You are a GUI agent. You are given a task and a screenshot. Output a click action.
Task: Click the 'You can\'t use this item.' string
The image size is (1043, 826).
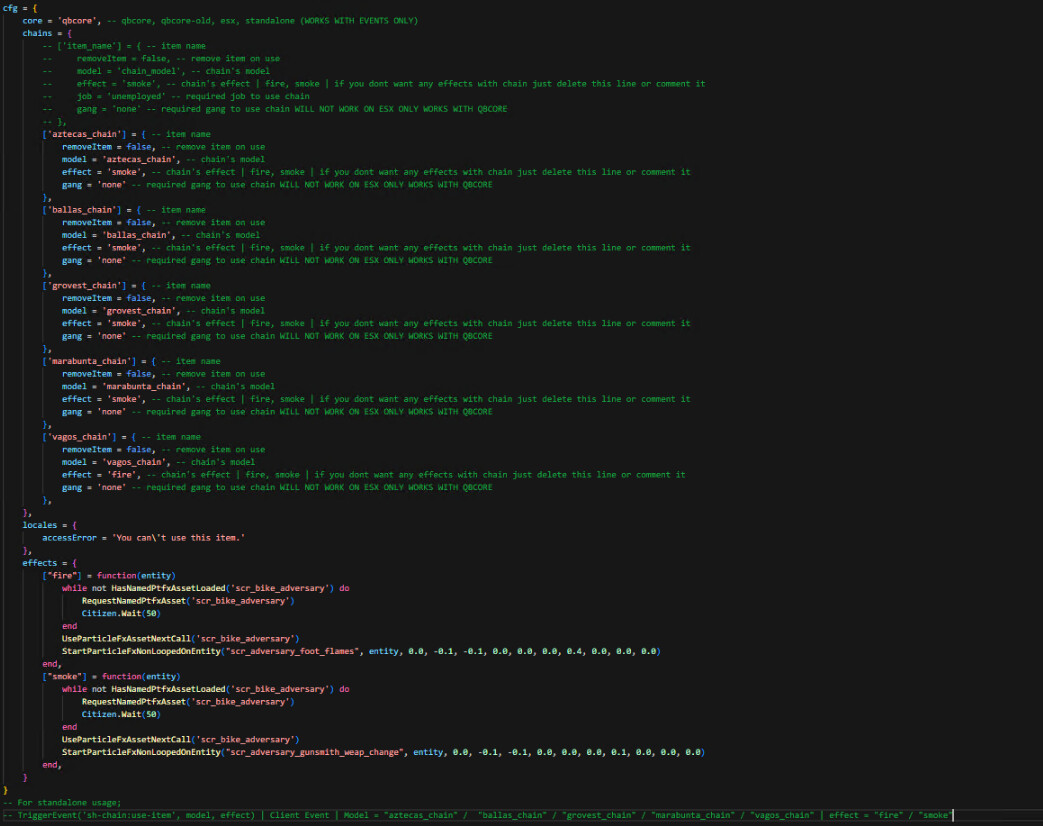click(178, 538)
